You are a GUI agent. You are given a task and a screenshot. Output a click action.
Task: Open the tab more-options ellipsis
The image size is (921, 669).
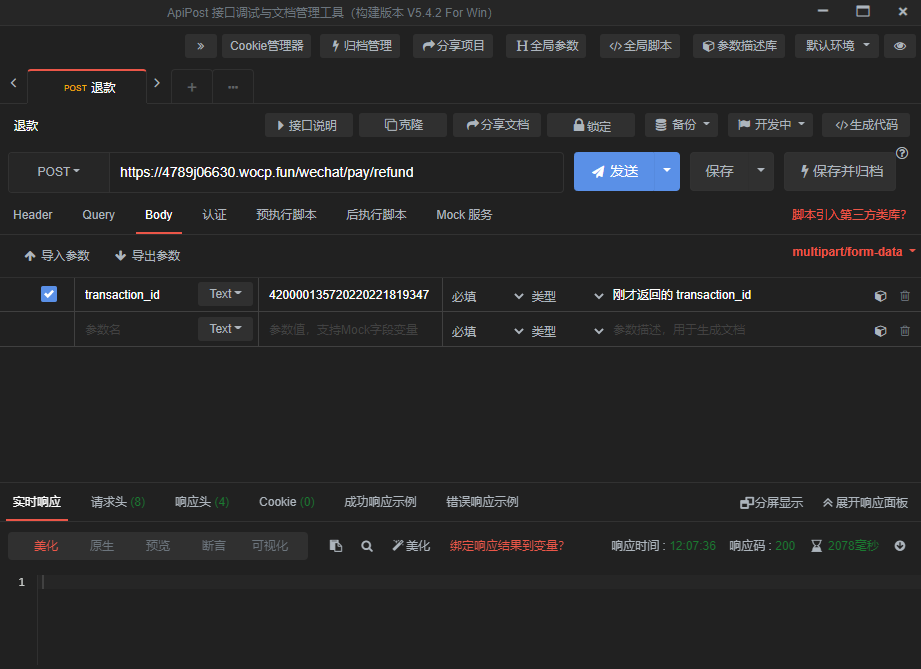[x=233, y=87]
